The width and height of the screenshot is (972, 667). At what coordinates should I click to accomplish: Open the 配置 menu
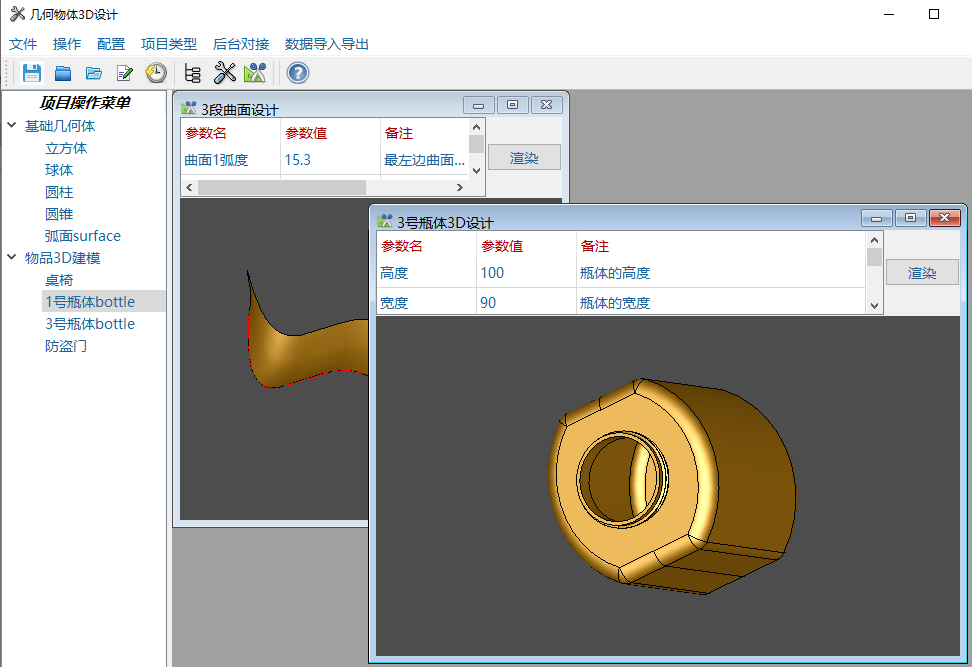click(111, 44)
